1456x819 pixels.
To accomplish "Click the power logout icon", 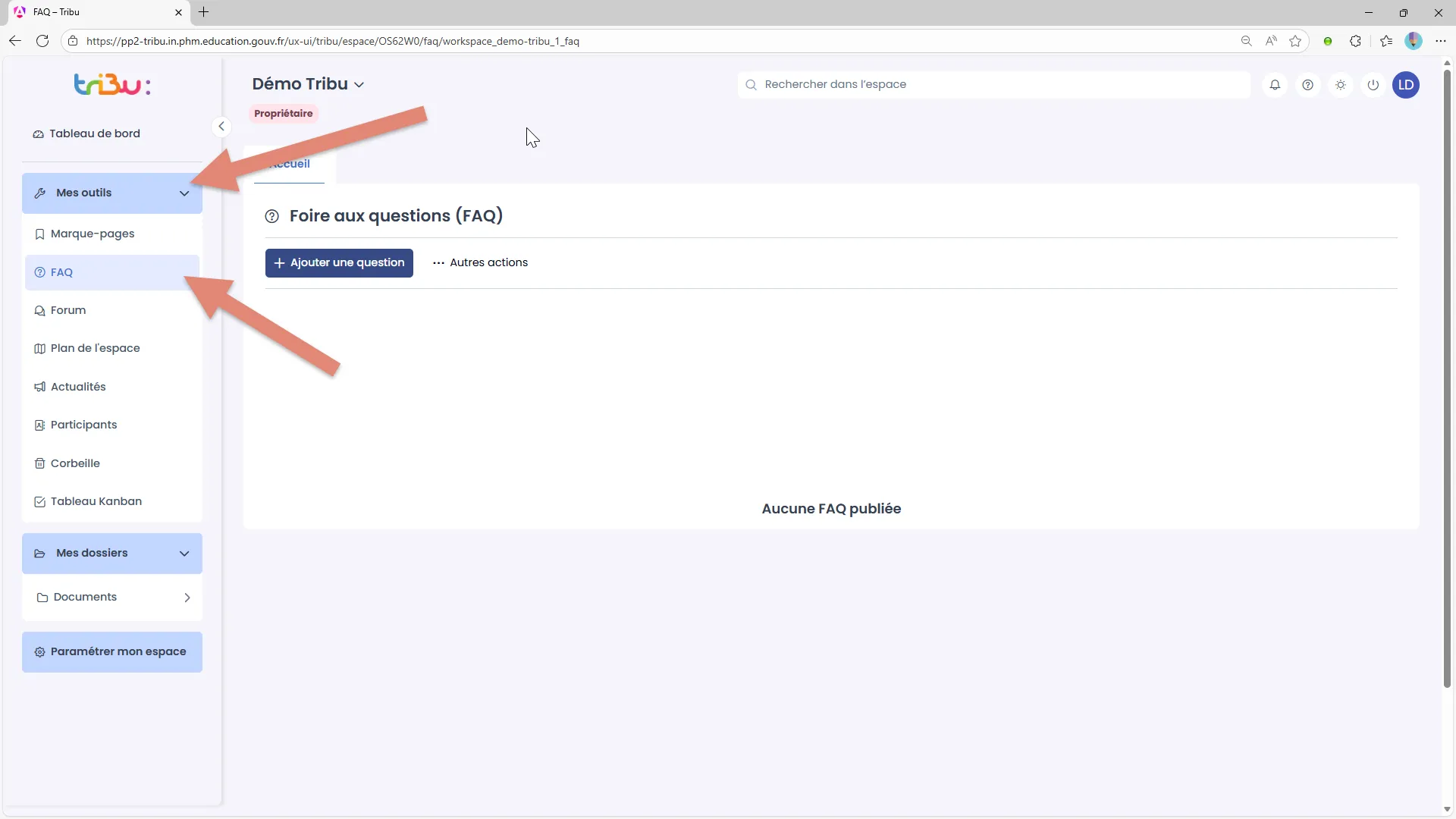I will pos(1373,85).
